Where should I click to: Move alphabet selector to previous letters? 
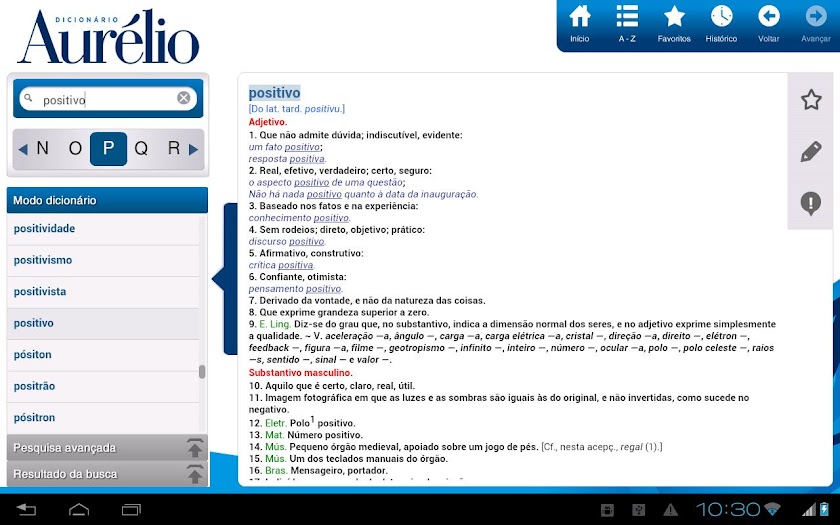click(22, 149)
